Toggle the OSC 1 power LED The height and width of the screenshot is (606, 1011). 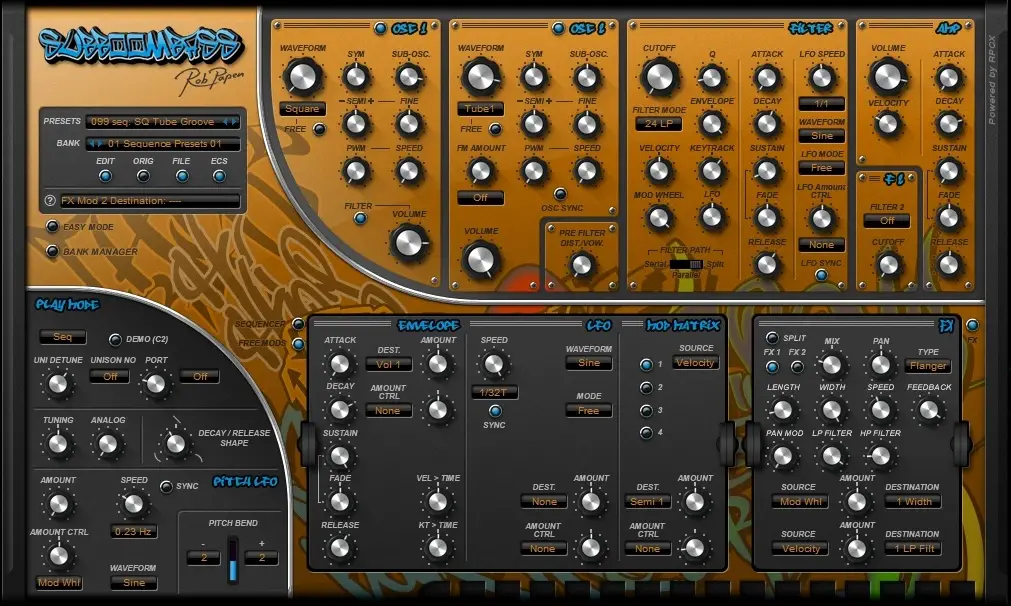pos(380,28)
